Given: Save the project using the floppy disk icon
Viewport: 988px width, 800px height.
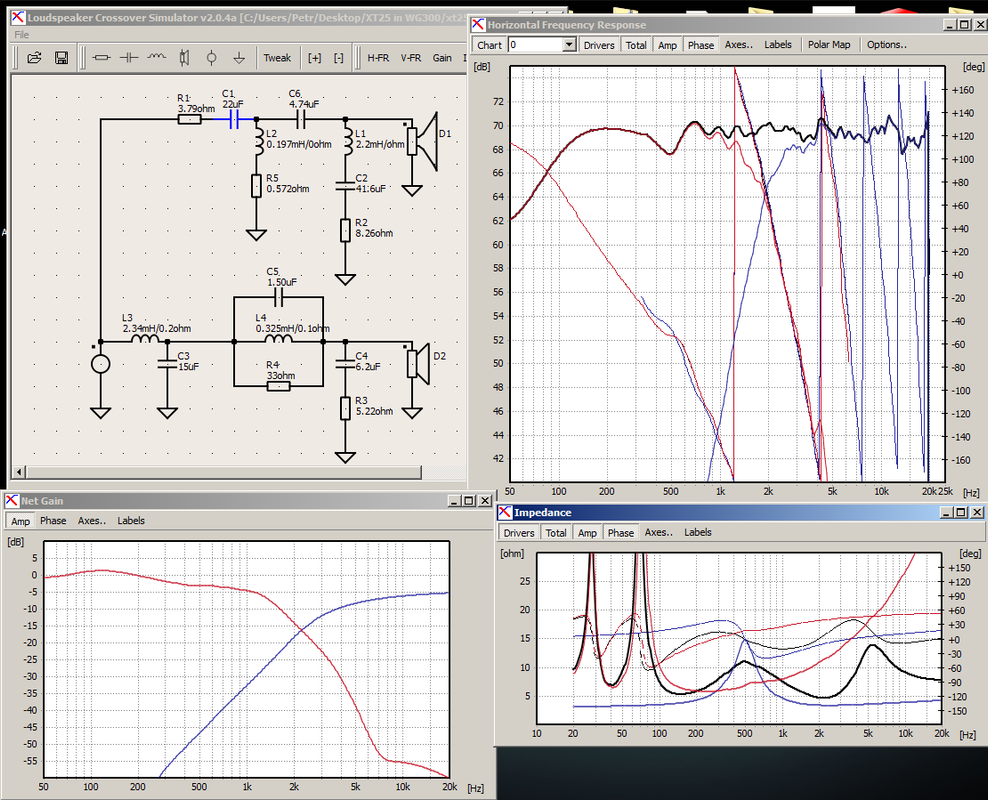Looking at the screenshot, I should [62, 58].
